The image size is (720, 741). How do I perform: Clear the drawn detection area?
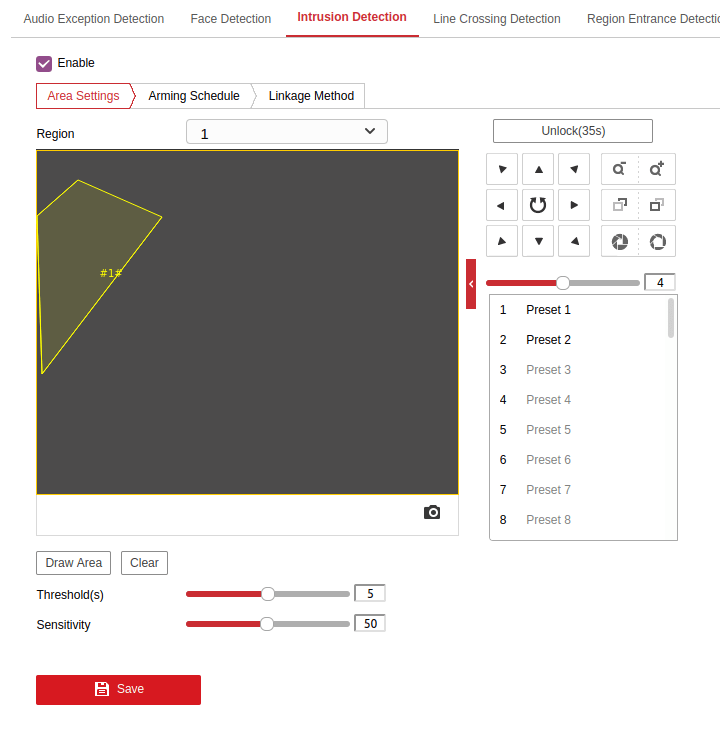coord(145,563)
